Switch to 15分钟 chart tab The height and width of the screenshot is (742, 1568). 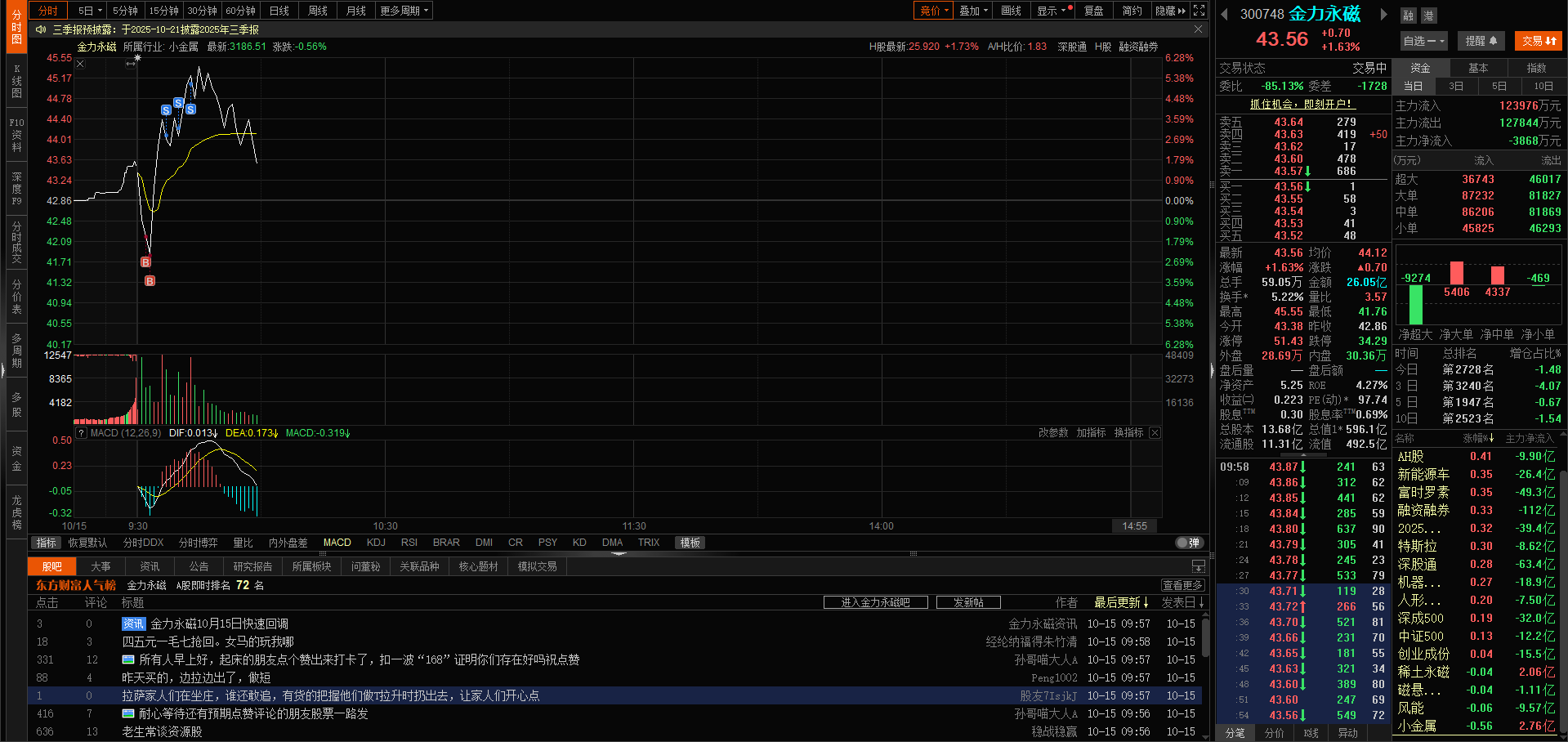click(x=163, y=11)
